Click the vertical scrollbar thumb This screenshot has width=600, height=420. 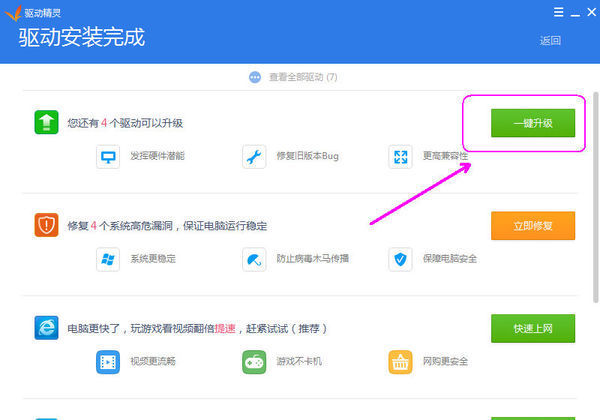pos(596,197)
